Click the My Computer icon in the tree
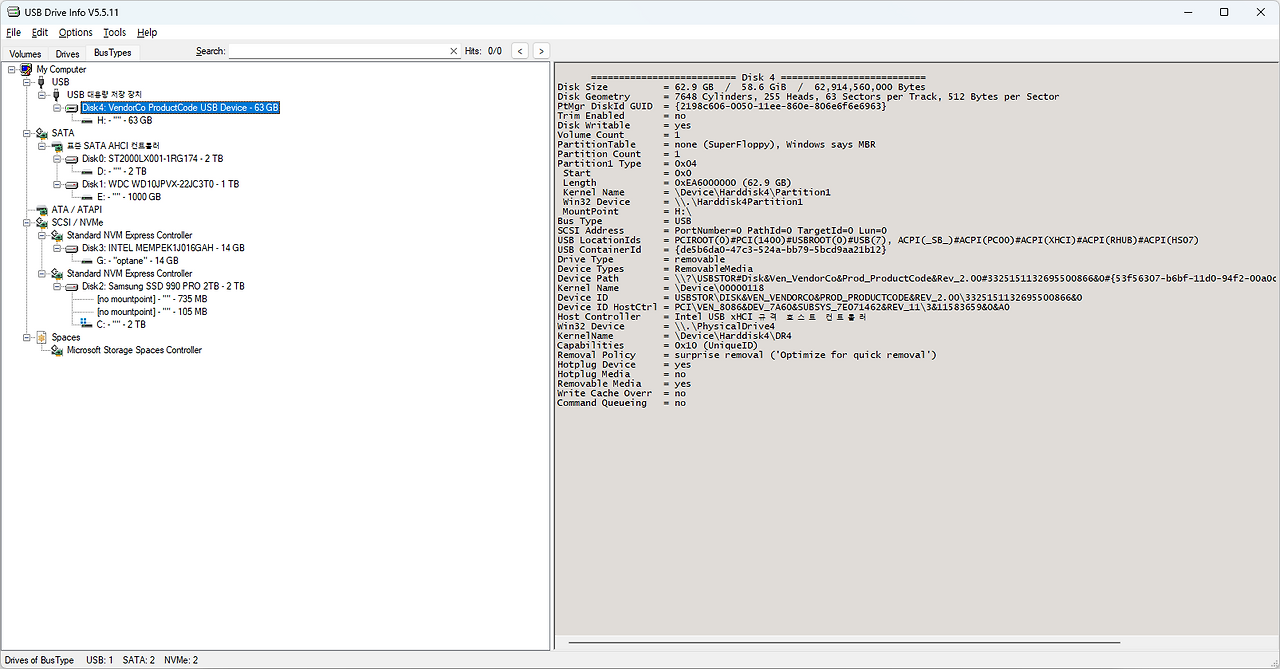This screenshot has height=669, width=1280. pyautogui.click(x=26, y=69)
